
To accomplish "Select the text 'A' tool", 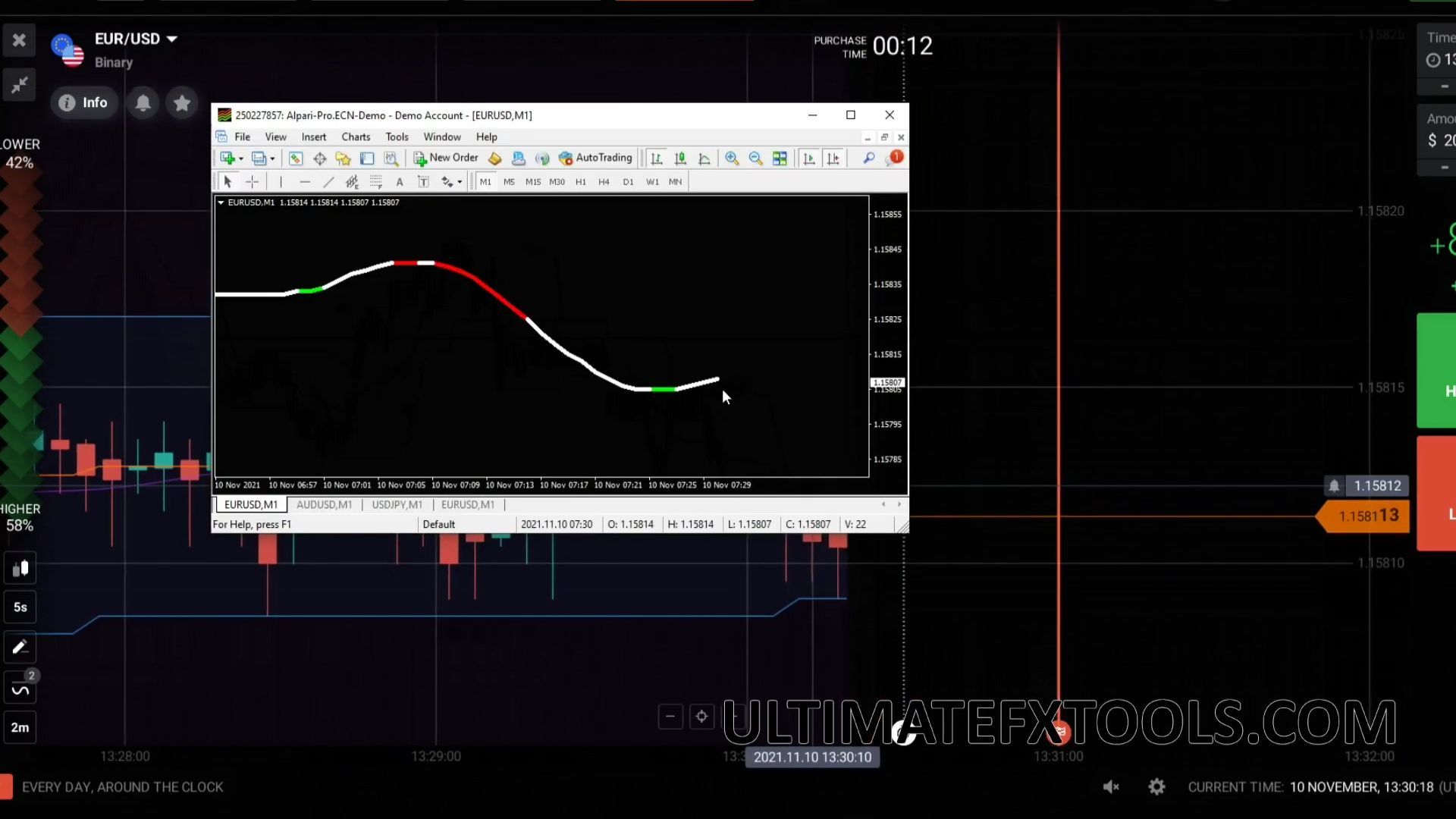I will tap(400, 181).
